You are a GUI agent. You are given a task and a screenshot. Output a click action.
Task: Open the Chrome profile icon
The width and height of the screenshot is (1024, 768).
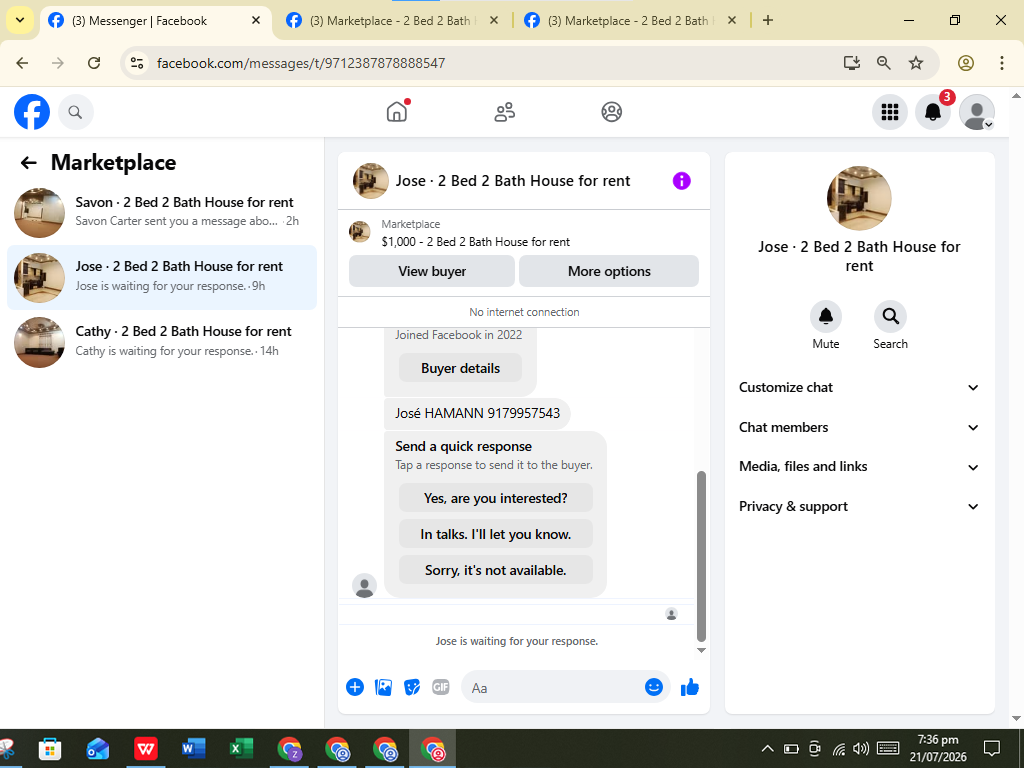pos(966,63)
